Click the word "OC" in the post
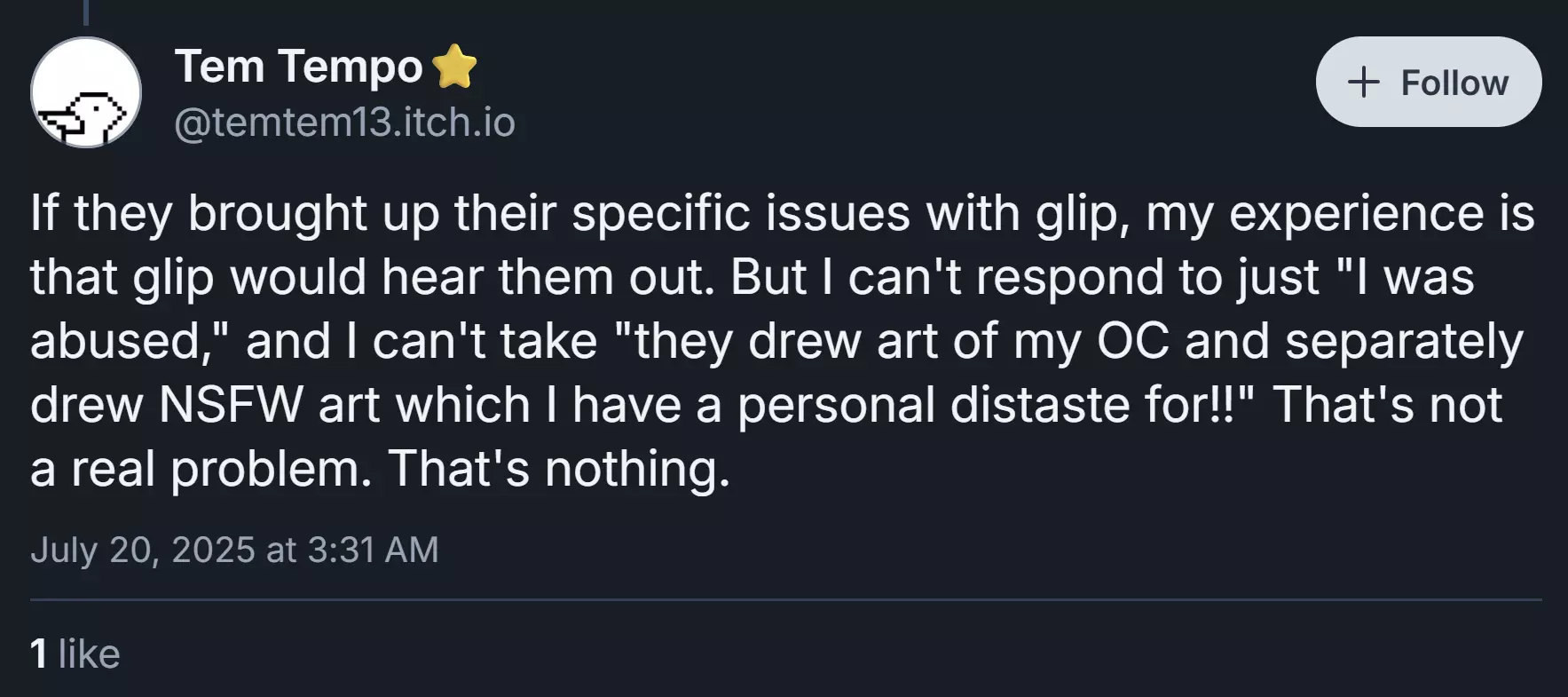The width and height of the screenshot is (1568, 697). pyautogui.click(x=1133, y=341)
